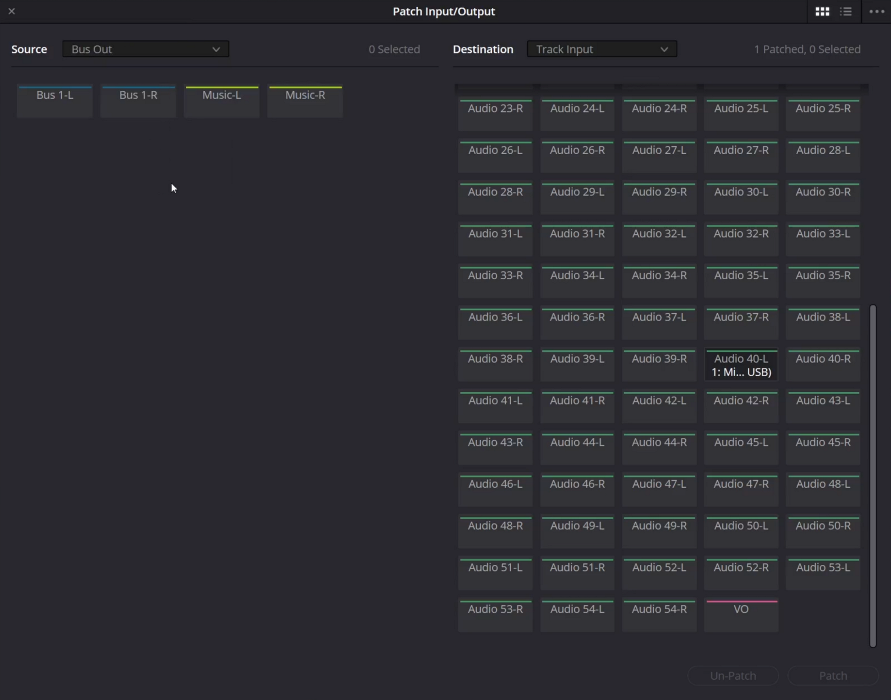Select the Audio 26-L destination
891x700 pixels.
(x=496, y=156)
